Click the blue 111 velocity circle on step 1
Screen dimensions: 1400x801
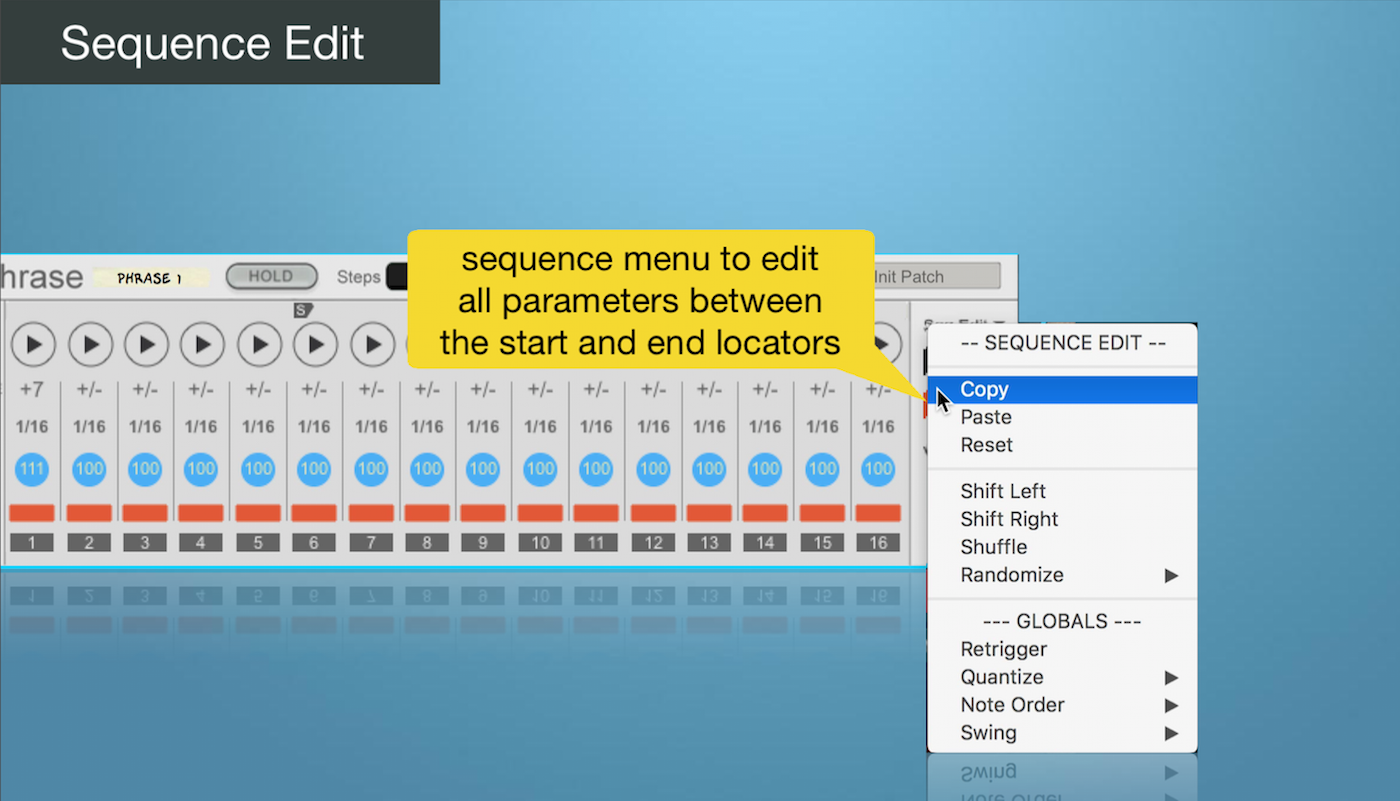(x=33, y=468)
